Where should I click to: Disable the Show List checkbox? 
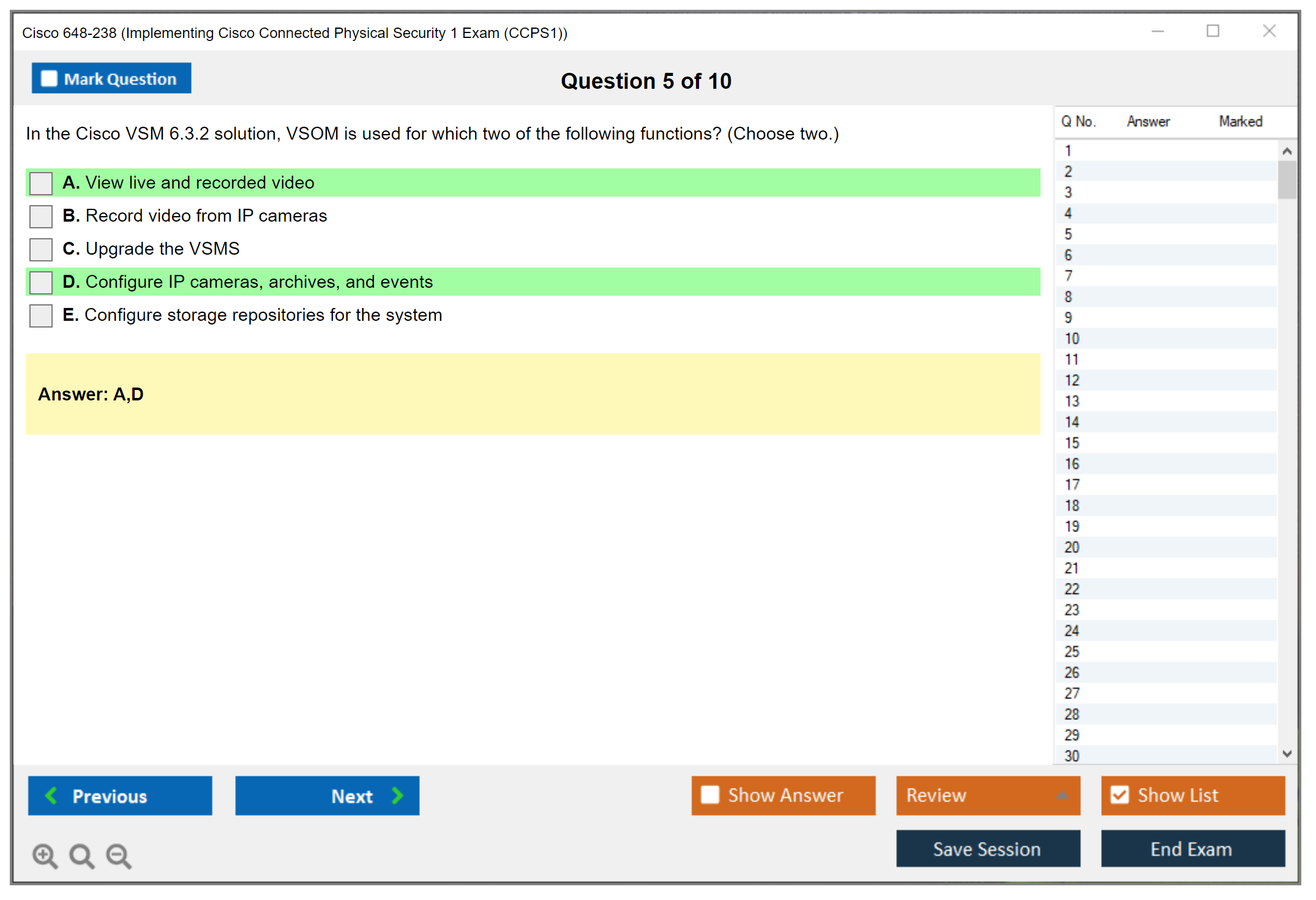click(1120, 795)
